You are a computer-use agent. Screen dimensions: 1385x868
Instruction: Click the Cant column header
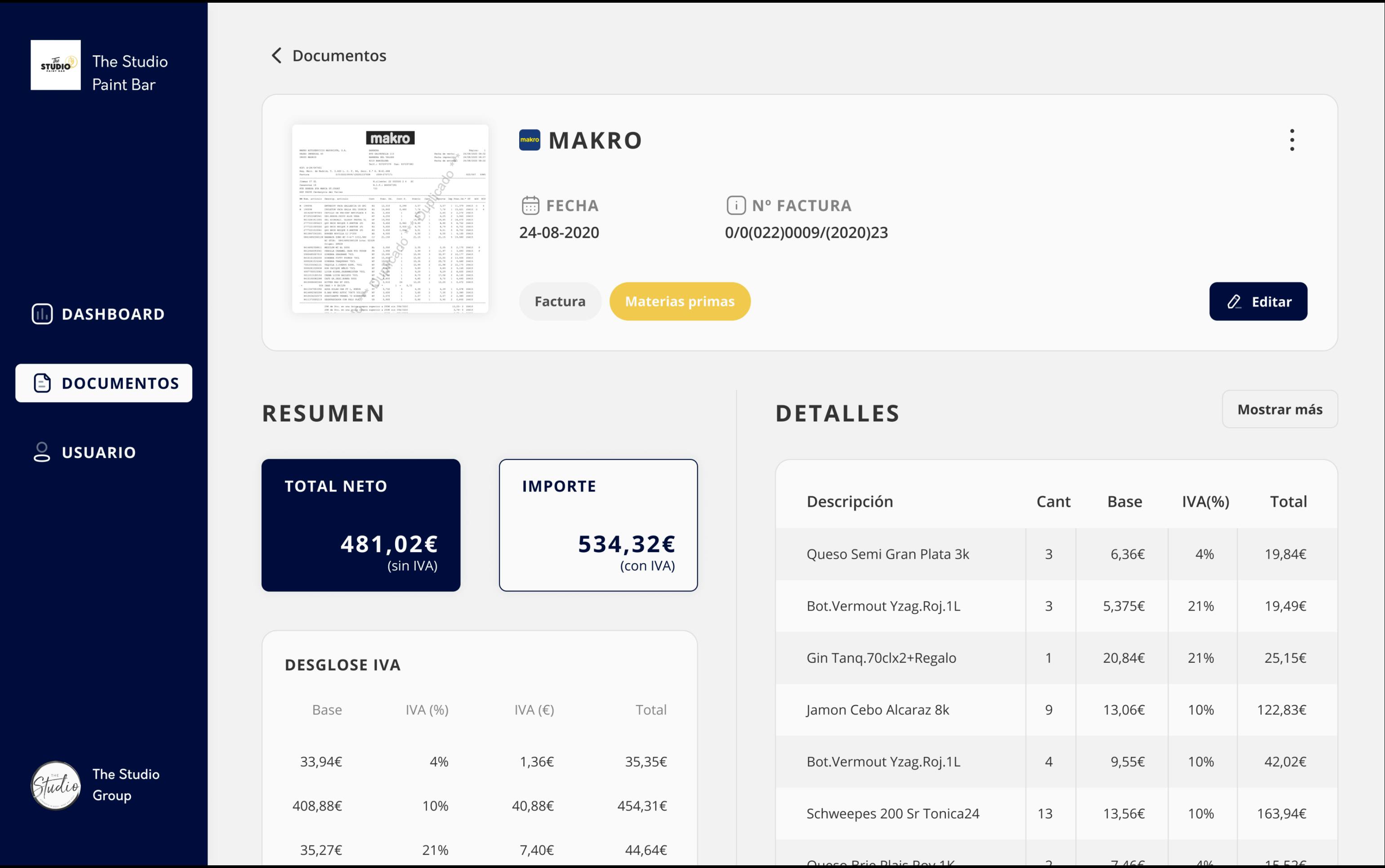[x=1053, y=502]
